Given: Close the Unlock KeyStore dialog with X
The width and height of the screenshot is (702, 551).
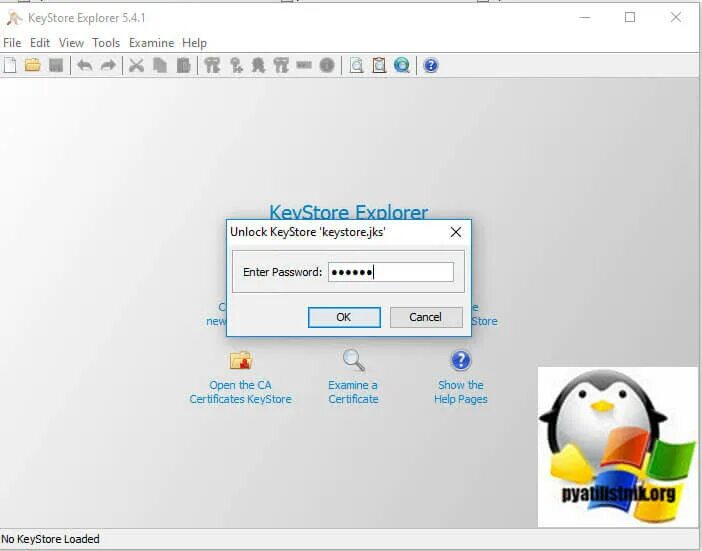Looking at the screenshot, I should click(x=456, y=232).
